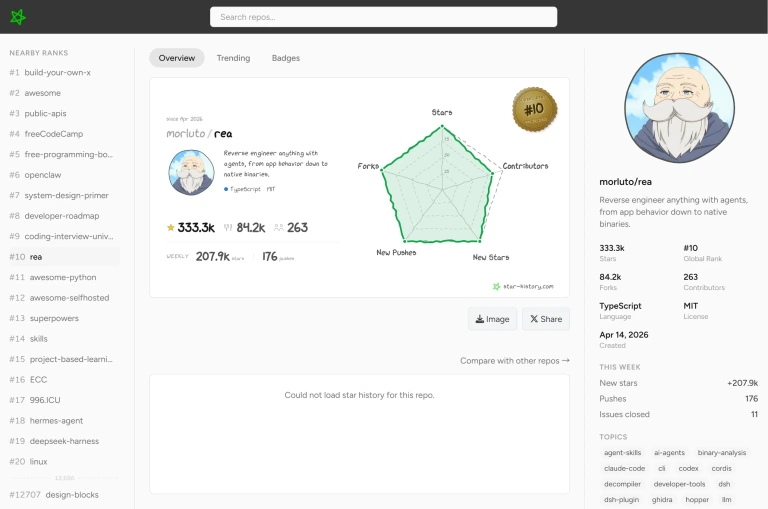Open #4 freeCodeCamp repo
Viewport: 768px width, 509px height.
[x=64, y=134]
